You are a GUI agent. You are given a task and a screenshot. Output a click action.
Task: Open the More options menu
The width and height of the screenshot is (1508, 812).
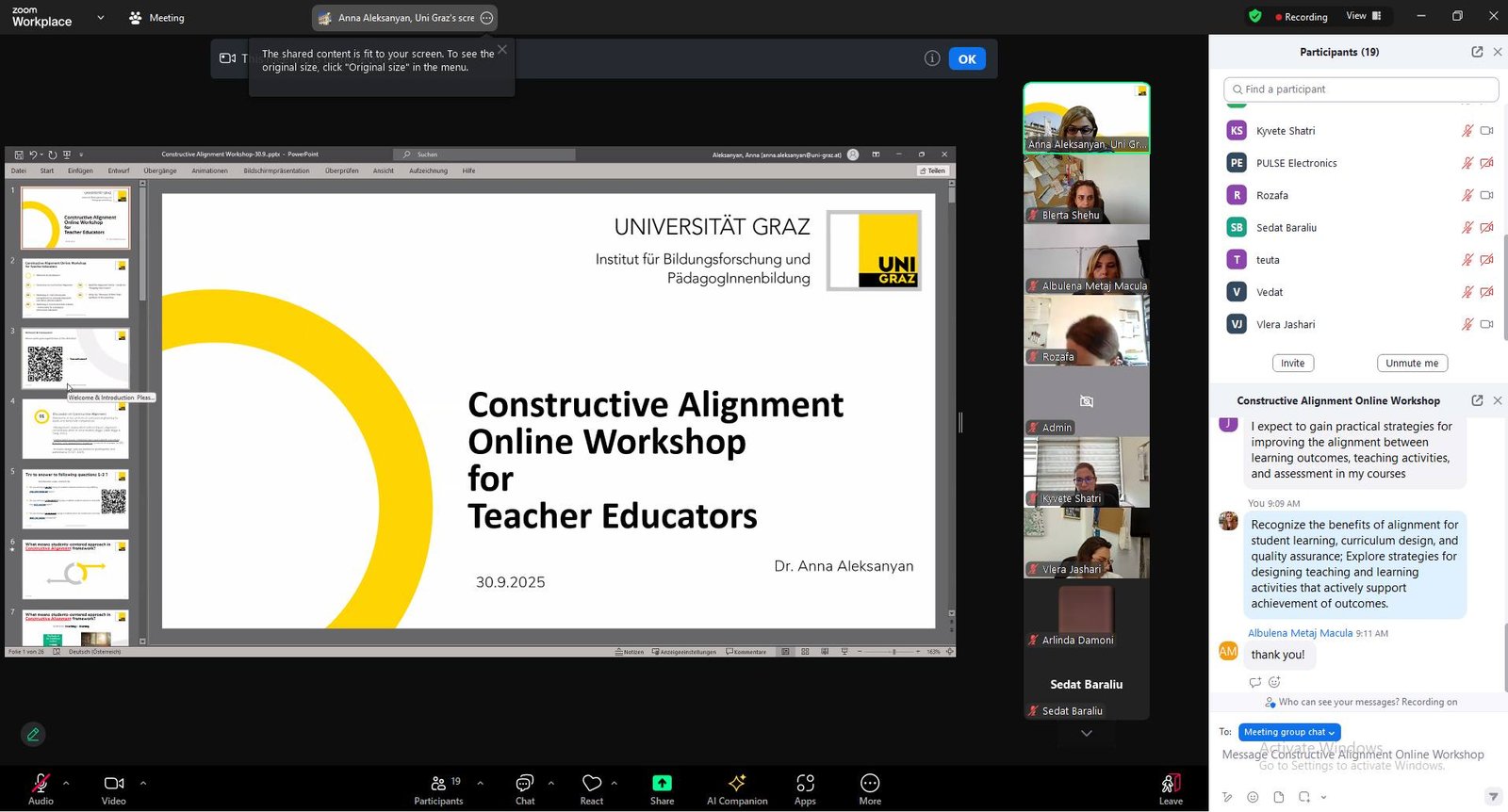pyautogui.click(x=870, y=788)
